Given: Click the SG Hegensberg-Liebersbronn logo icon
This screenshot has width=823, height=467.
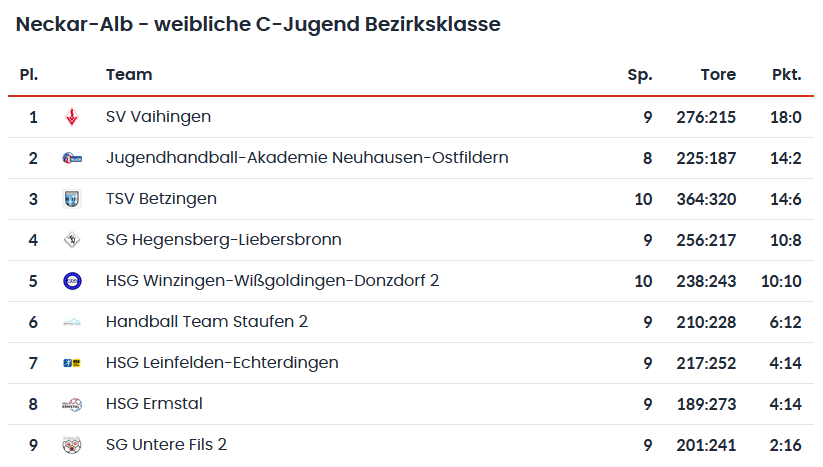Looking at the screenshot, I should [x=72, y=240].
